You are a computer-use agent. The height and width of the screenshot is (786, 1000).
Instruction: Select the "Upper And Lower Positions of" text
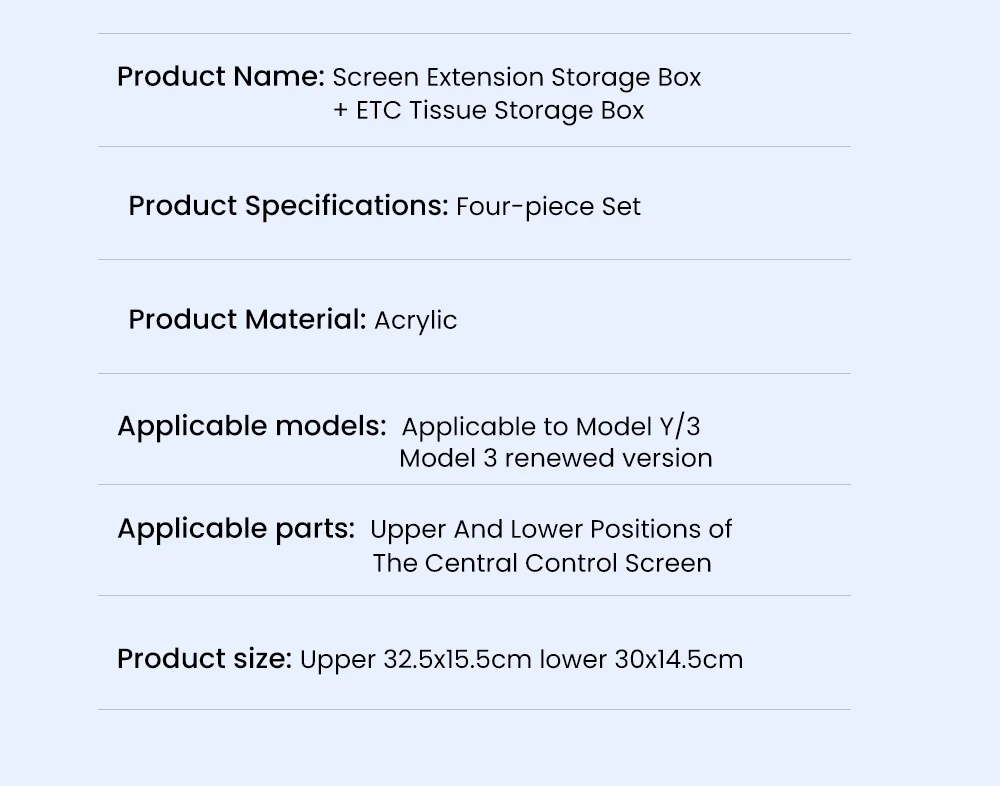pyautogui.click(x=550, y=529)
